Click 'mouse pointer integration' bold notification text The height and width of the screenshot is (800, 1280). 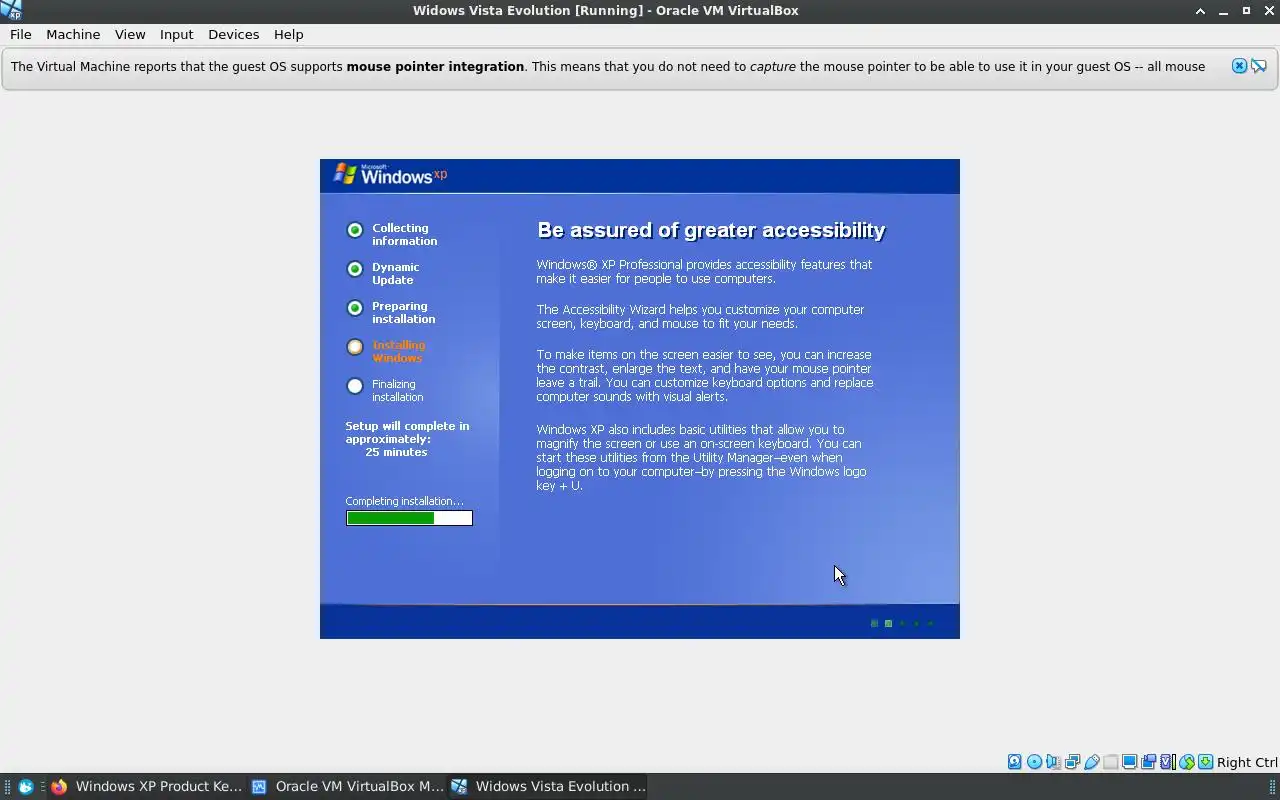(x=435, y=66)
